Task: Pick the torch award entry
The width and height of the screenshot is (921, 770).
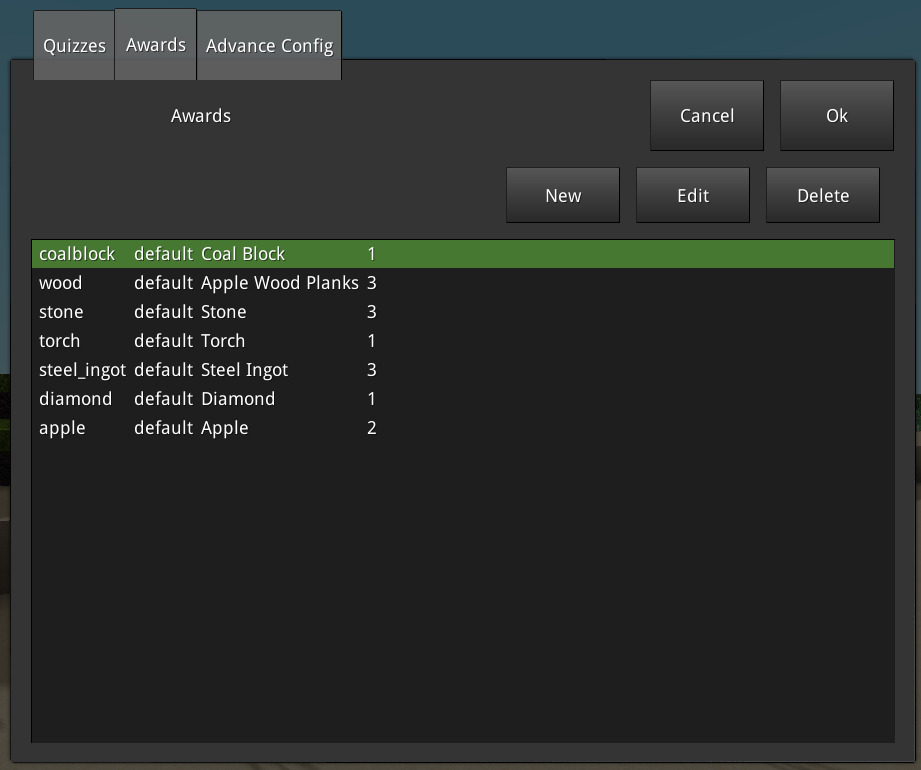Action: coord(59,341)
